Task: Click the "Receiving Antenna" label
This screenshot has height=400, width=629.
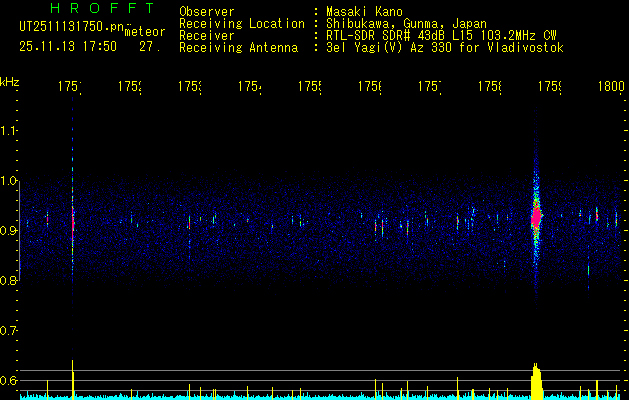Action: click(x=238, y=48)
